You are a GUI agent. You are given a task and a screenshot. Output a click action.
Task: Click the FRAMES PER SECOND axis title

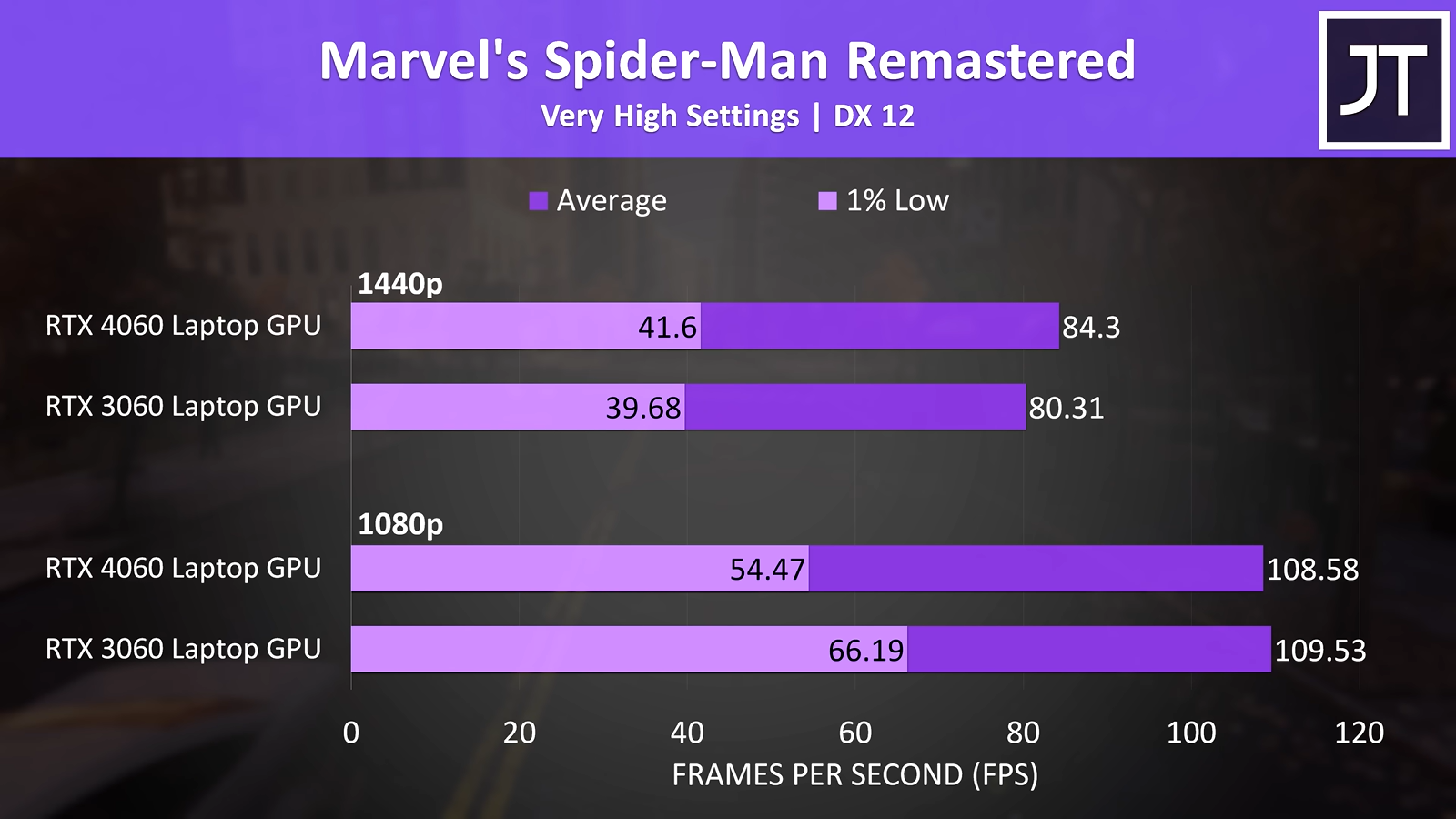854,774
